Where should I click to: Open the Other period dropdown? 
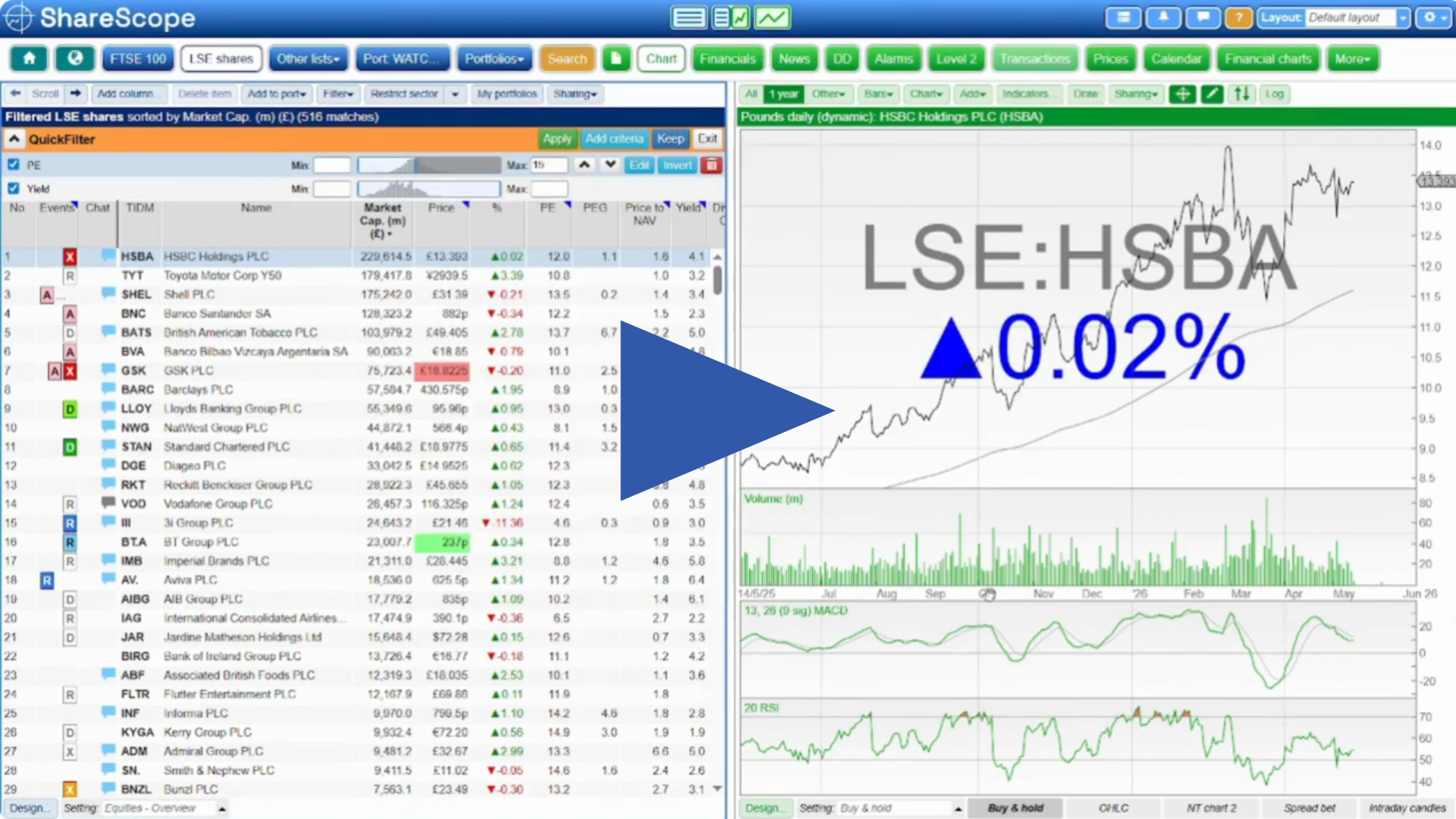point(828,94)
